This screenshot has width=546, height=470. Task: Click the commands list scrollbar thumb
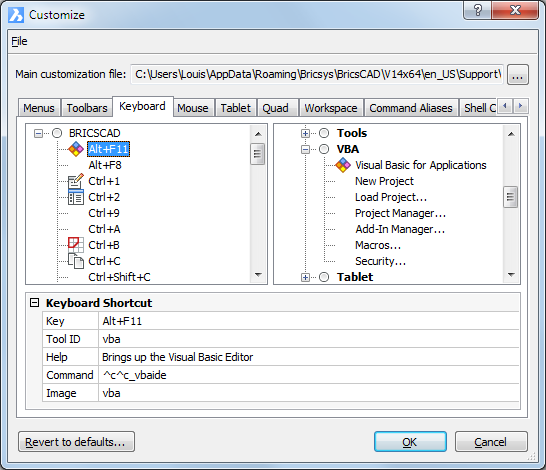pos(510,197)
